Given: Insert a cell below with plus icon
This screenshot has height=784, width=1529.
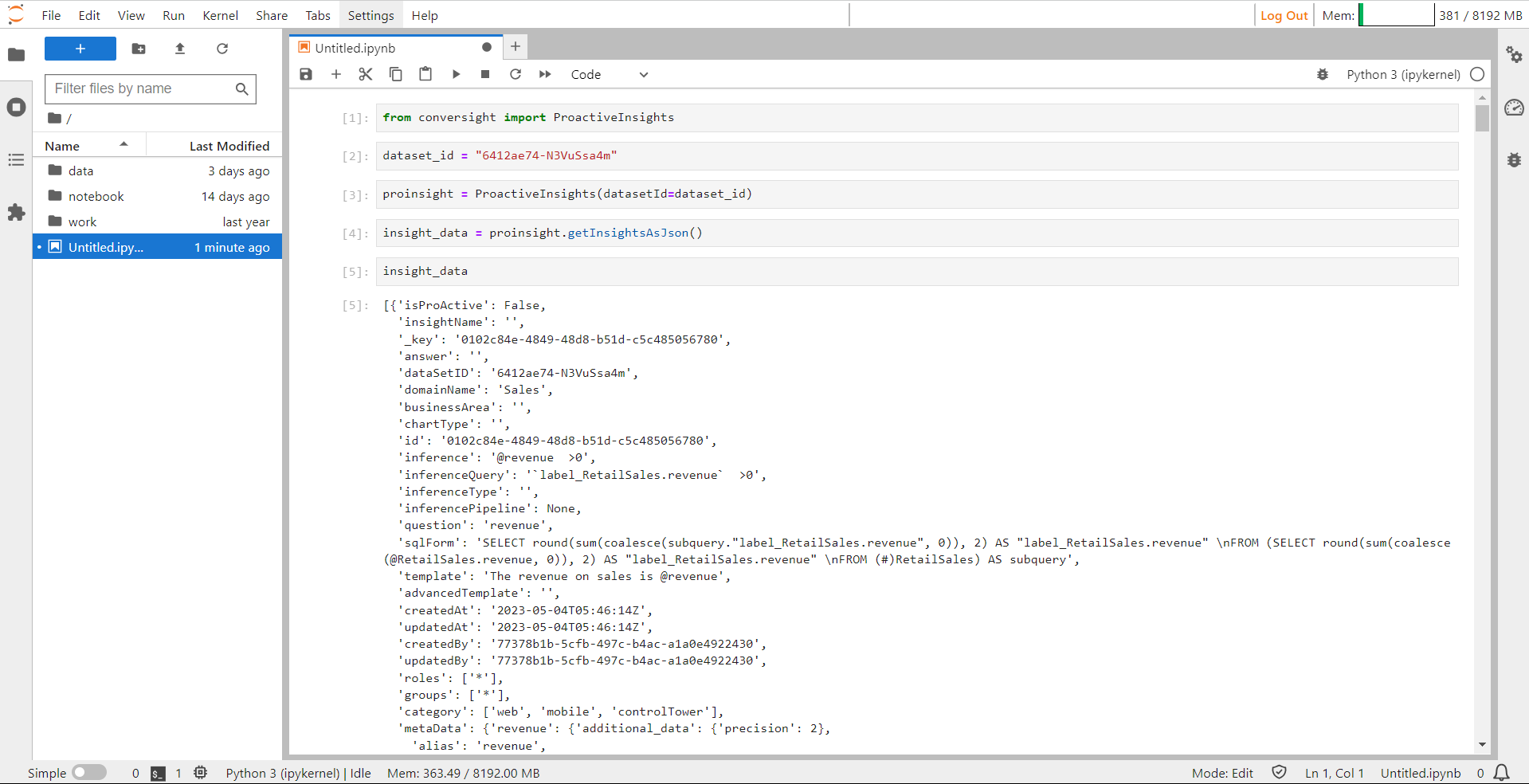Looking at the screenshot, I should pyautogui.click(x=336, y=74).
